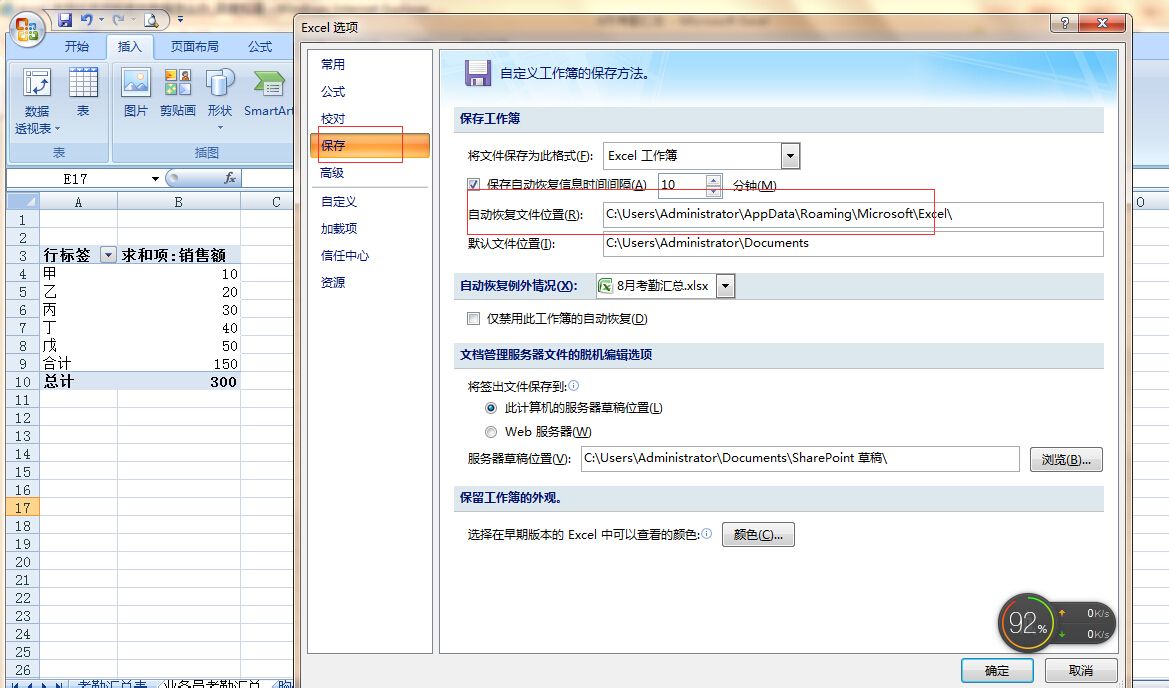Increase the autorecover minutes spinner
This screenshot has width=1169, height=688.
[713, 180]
